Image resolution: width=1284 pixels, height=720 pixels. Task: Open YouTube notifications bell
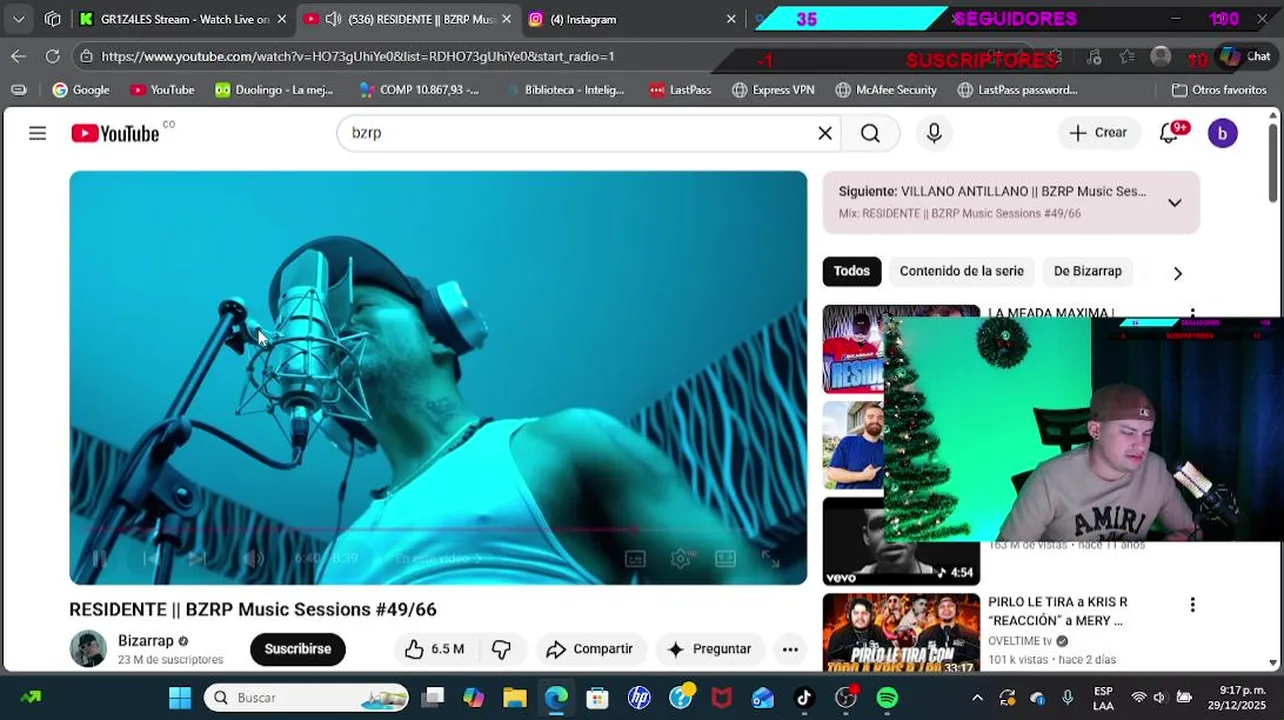point(1169,133)
